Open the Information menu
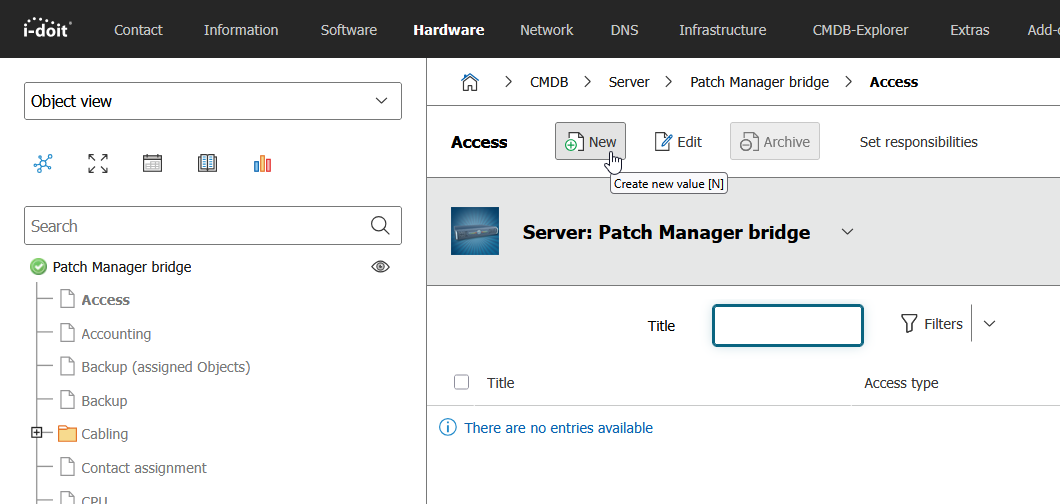 [241, 30]
